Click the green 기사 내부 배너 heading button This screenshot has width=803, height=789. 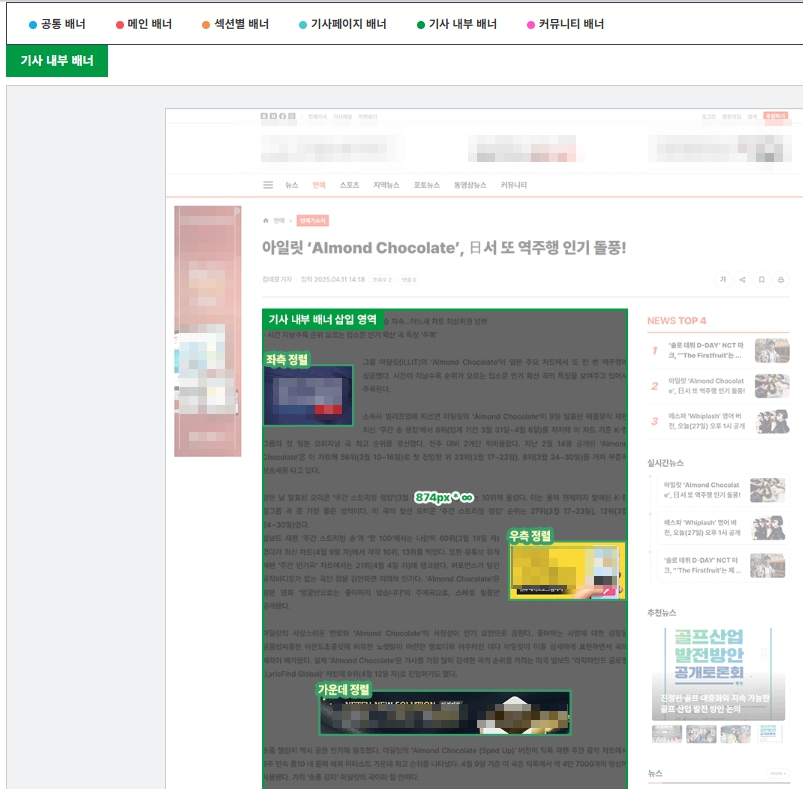[57, 60]
